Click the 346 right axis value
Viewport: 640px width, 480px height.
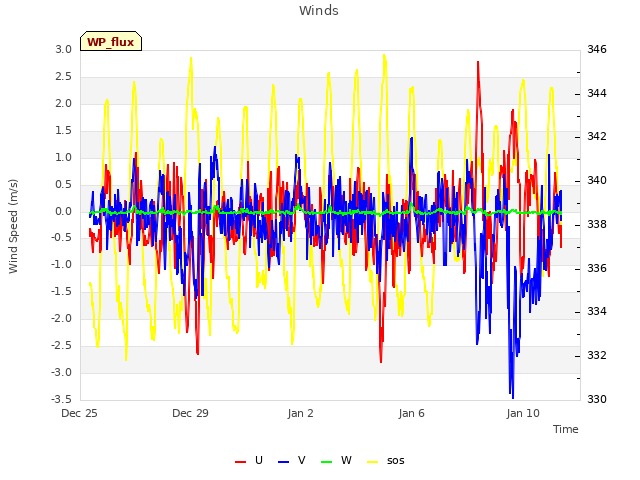pyautogui.click(x=597, y=49)
